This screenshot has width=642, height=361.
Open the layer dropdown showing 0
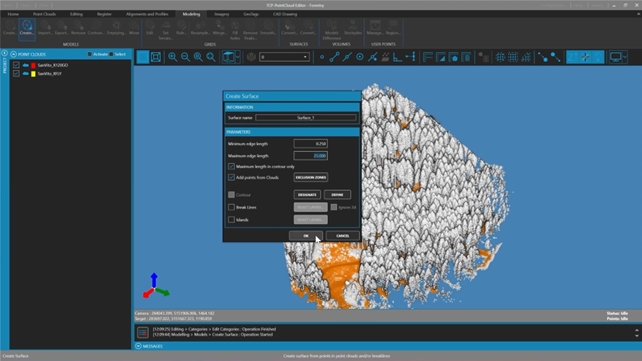(x=284, y=57)
